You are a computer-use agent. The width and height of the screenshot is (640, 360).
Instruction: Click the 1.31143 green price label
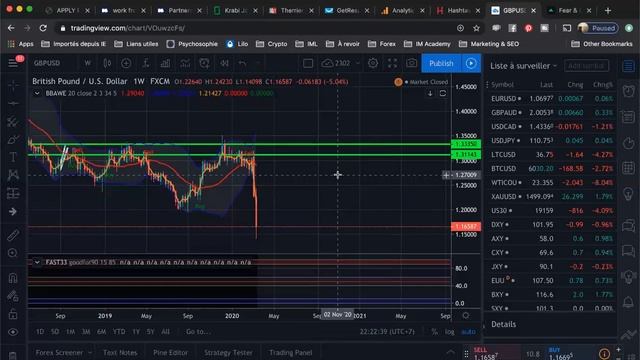point(466,154)
